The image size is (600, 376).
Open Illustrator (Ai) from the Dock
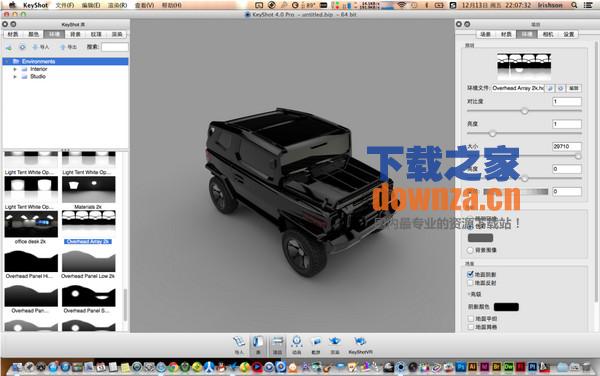[473, 367]
